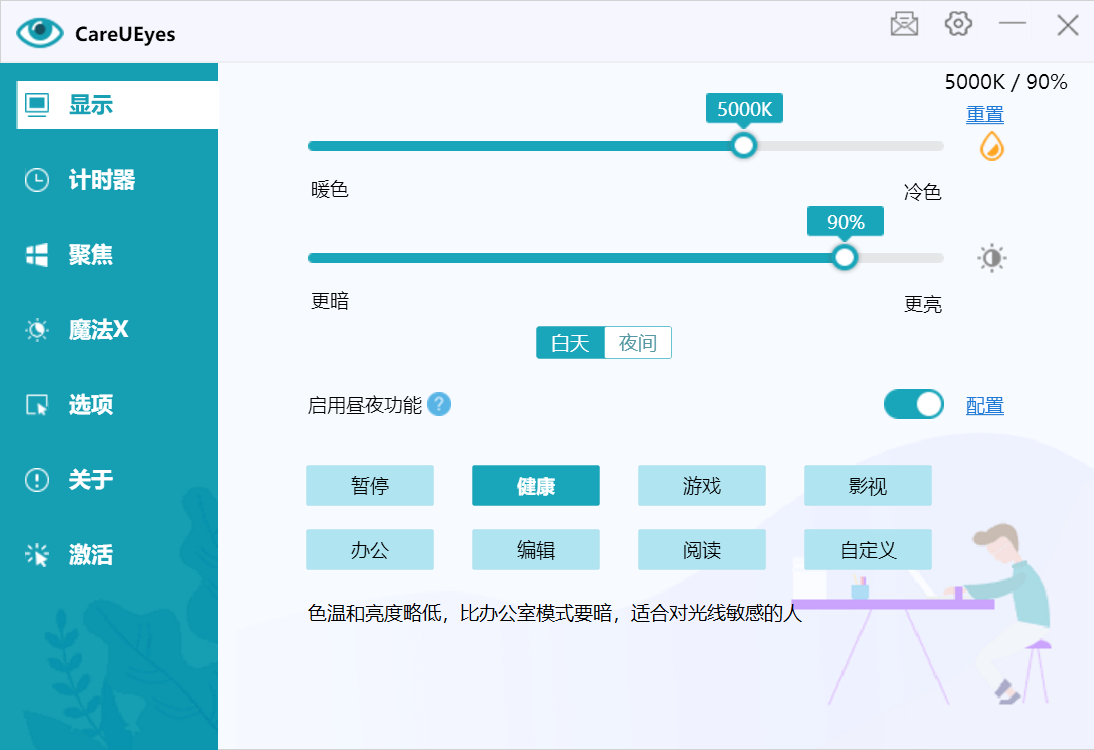Click the cursor window icon beside 选项
Screen dimensions: 1094x750
click(37, 405)
